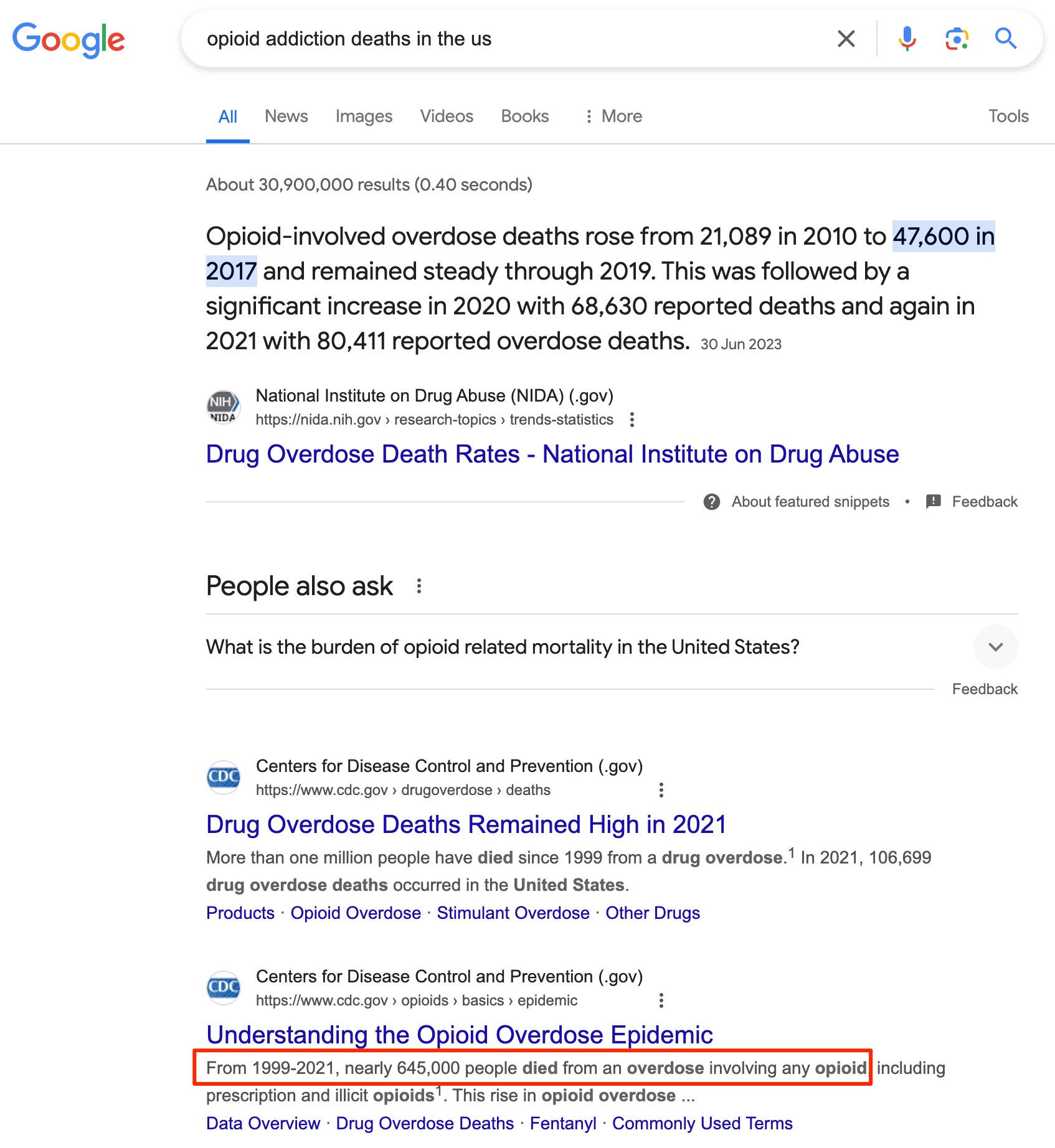Open the More search filters dropdown
This screenshot has height=1148, width=1055.
pos(613,116)
